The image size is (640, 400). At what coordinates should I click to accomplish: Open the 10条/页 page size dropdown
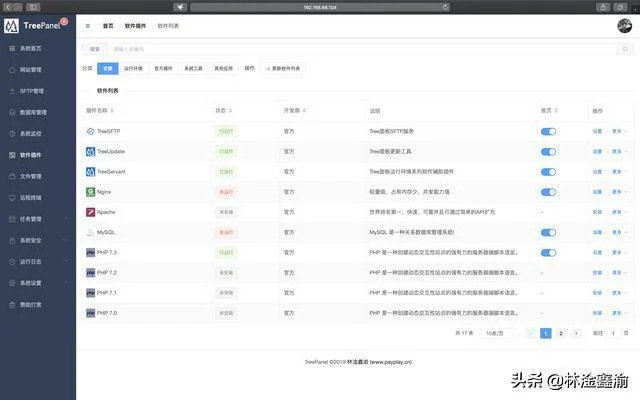pos(498,333)
